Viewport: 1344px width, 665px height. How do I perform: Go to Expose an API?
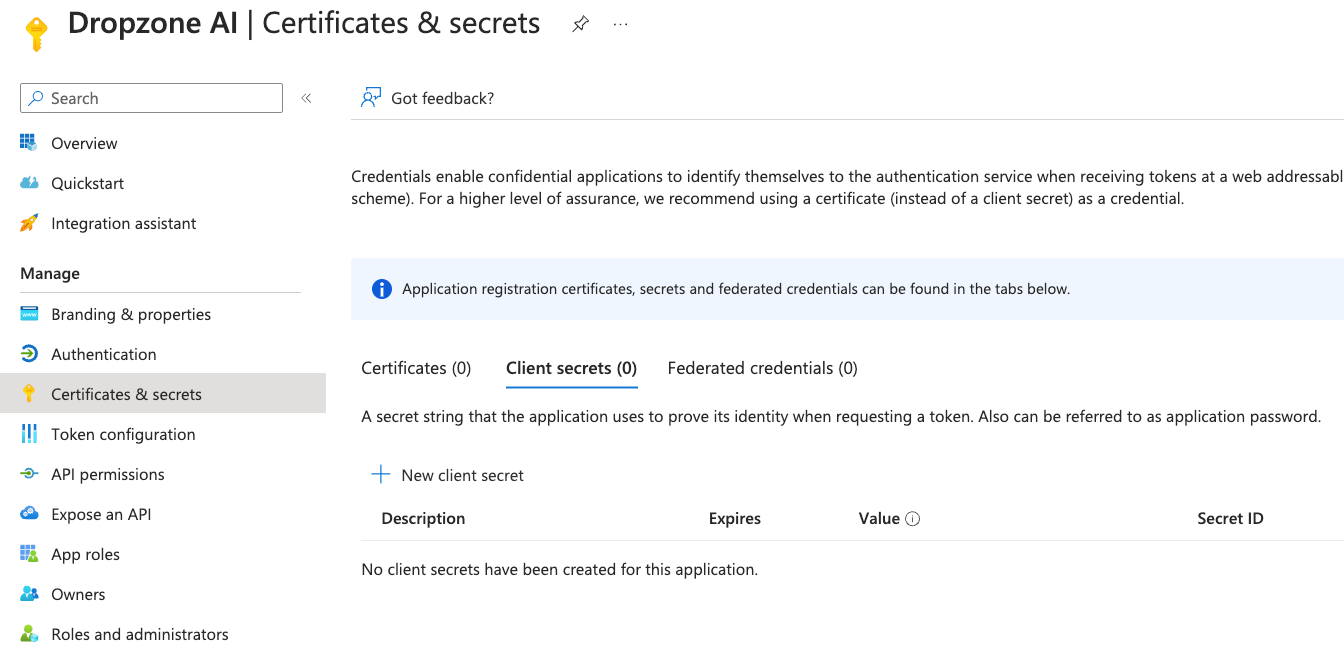(x=101, y=514)
